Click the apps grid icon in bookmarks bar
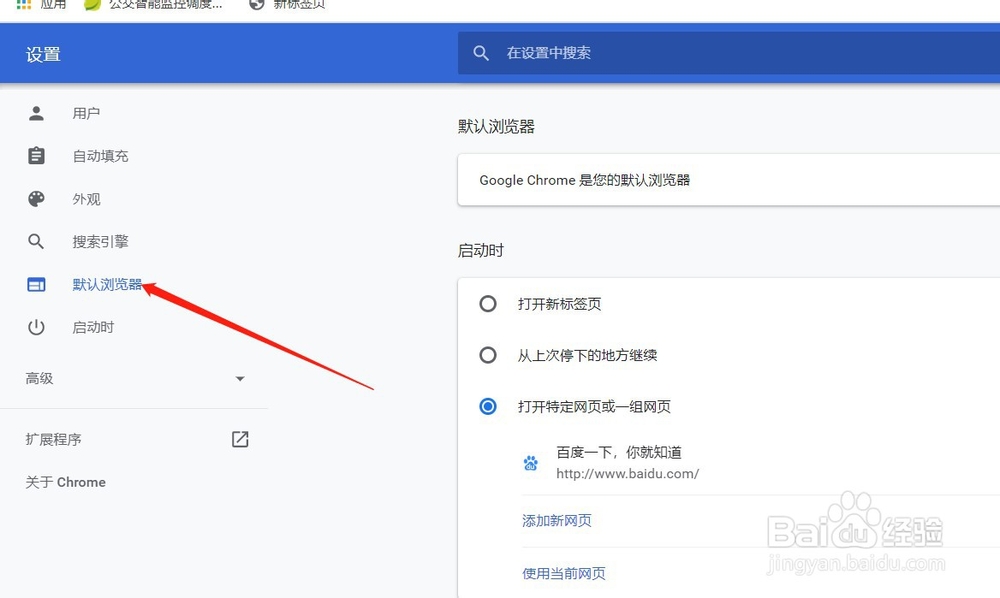The height and width of the screenshot is (598, 1000). tap(24, 4)
